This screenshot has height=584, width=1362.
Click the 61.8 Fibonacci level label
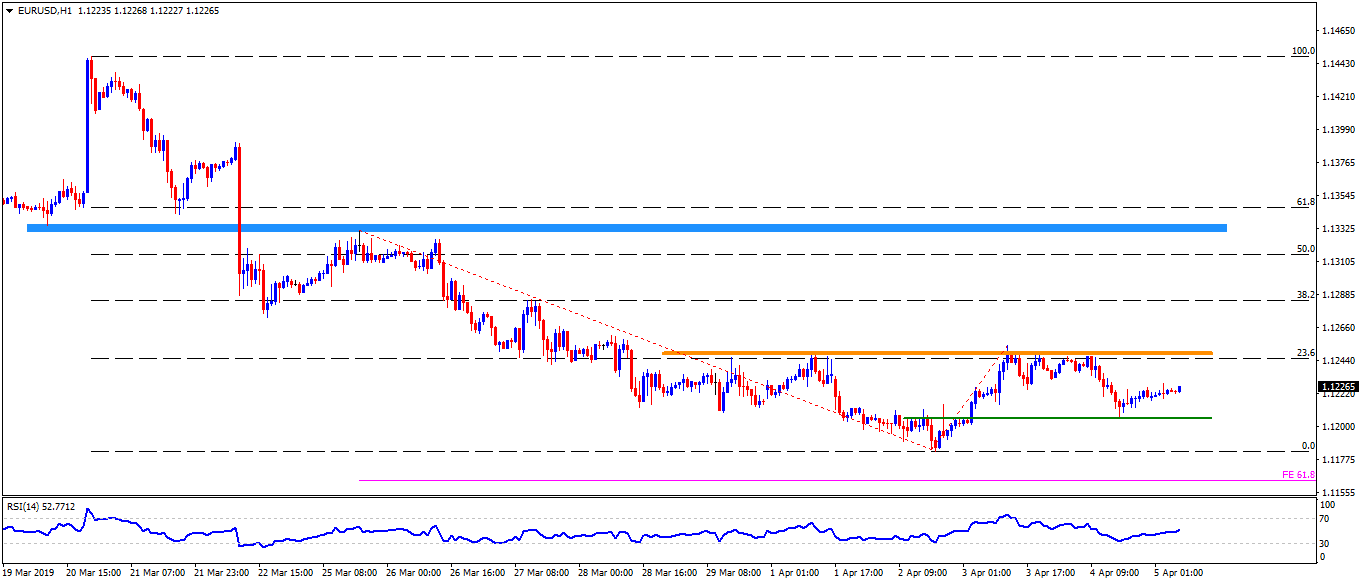(1304, 201)
